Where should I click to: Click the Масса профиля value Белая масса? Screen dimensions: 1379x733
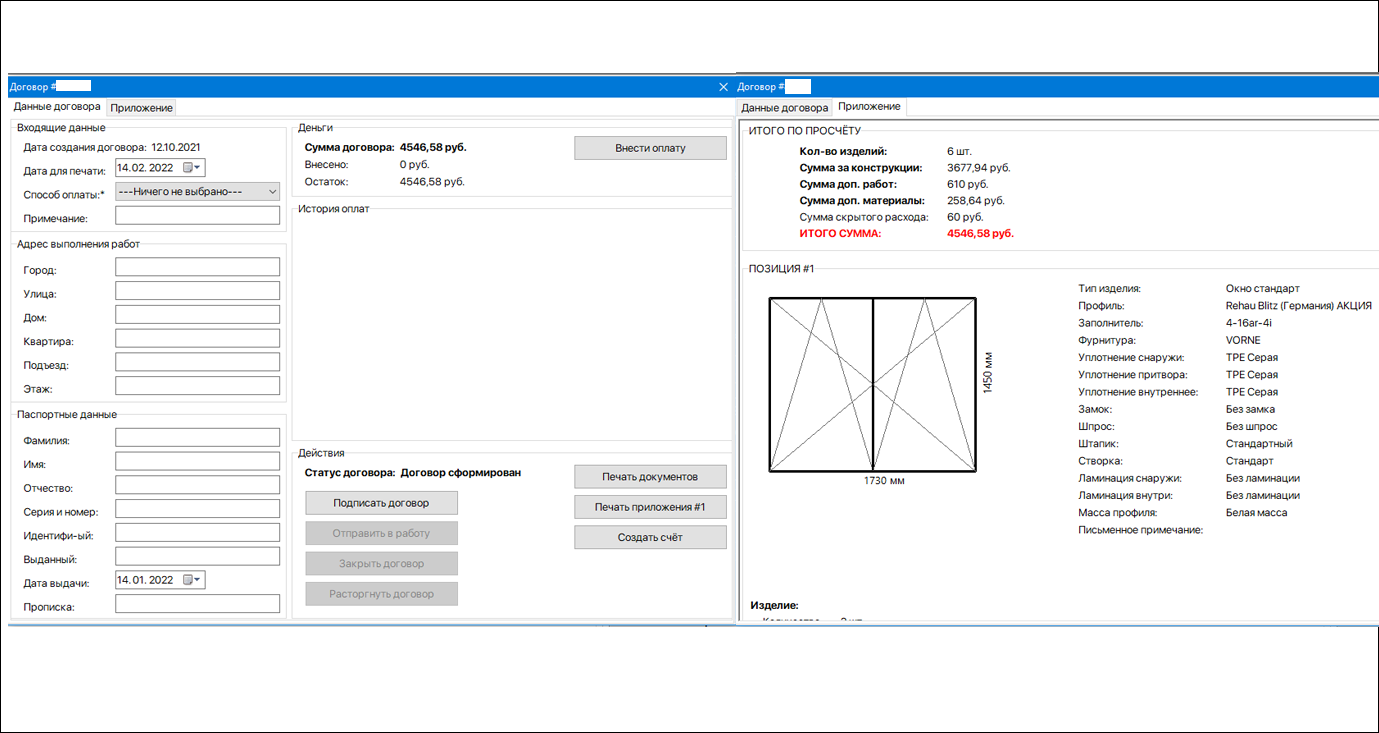(x=1257, y=512)
